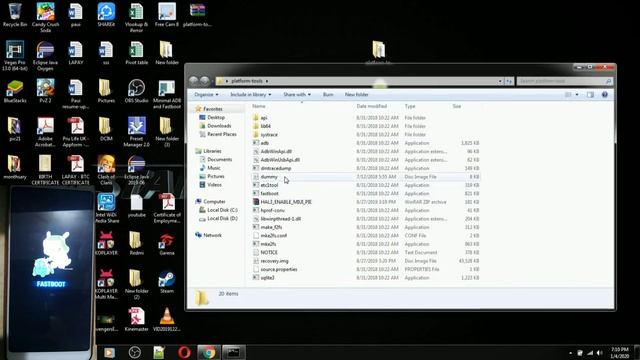Toggle the Explorer preview pane button

click(590, 95)
